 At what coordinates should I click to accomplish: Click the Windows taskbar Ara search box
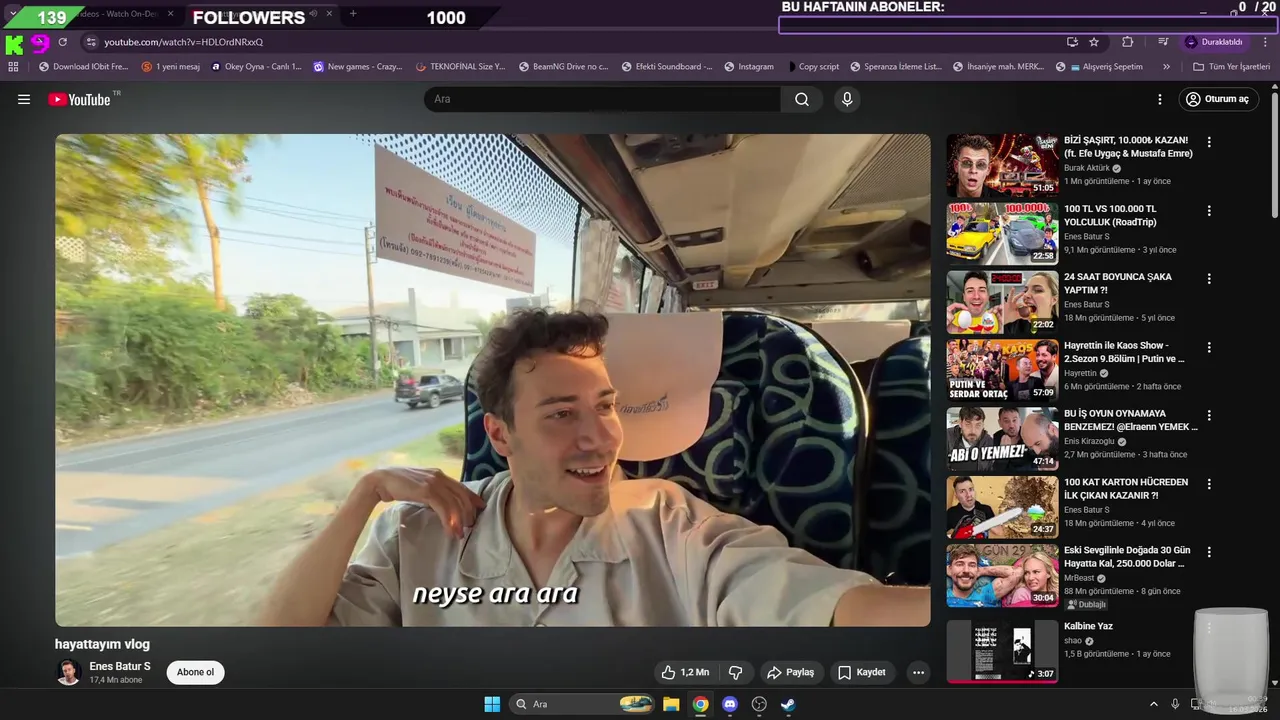tap(583, 704)
